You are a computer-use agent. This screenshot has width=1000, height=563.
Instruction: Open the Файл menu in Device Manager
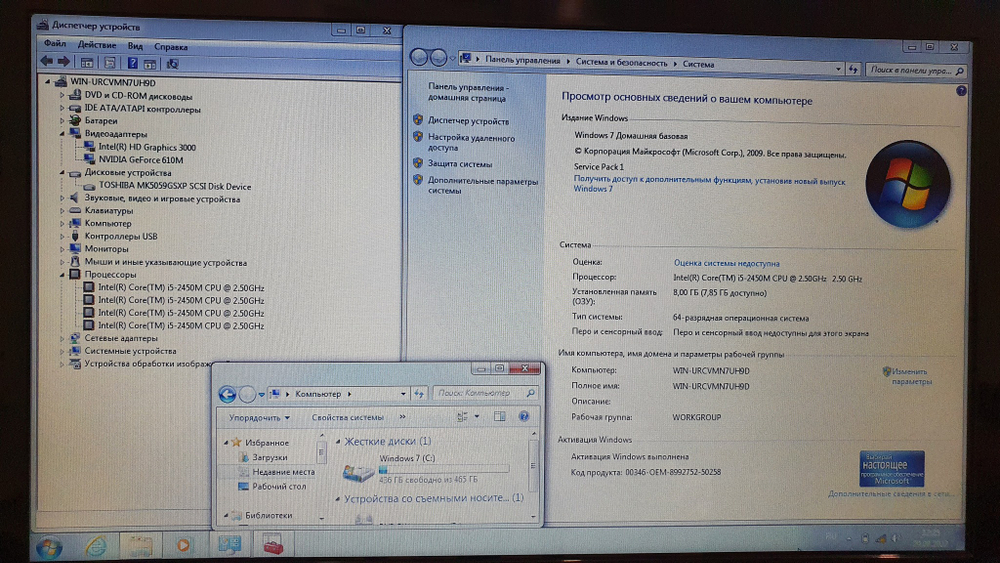click(x=55, y=44)
